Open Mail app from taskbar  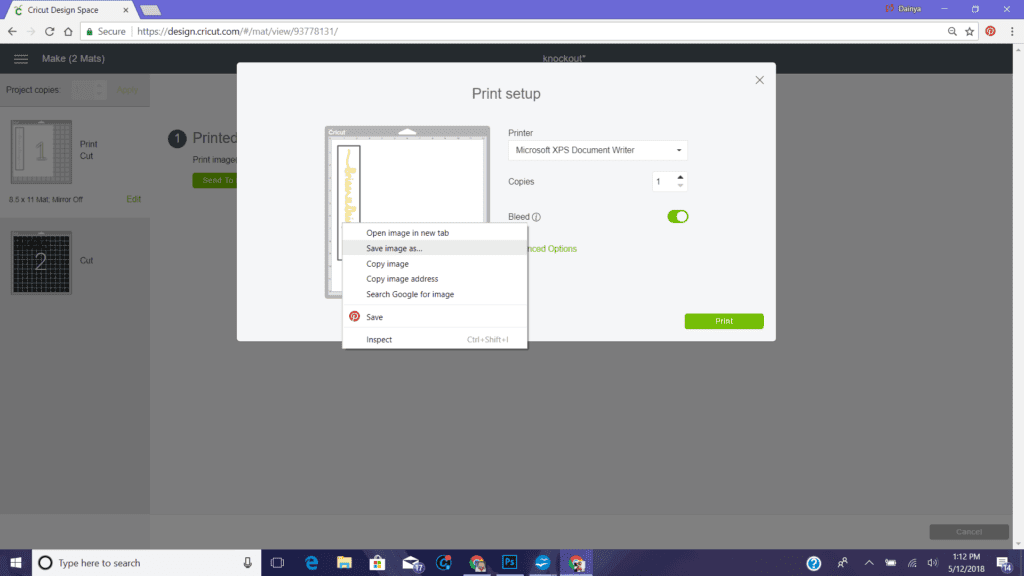click(x=412, y=563)
